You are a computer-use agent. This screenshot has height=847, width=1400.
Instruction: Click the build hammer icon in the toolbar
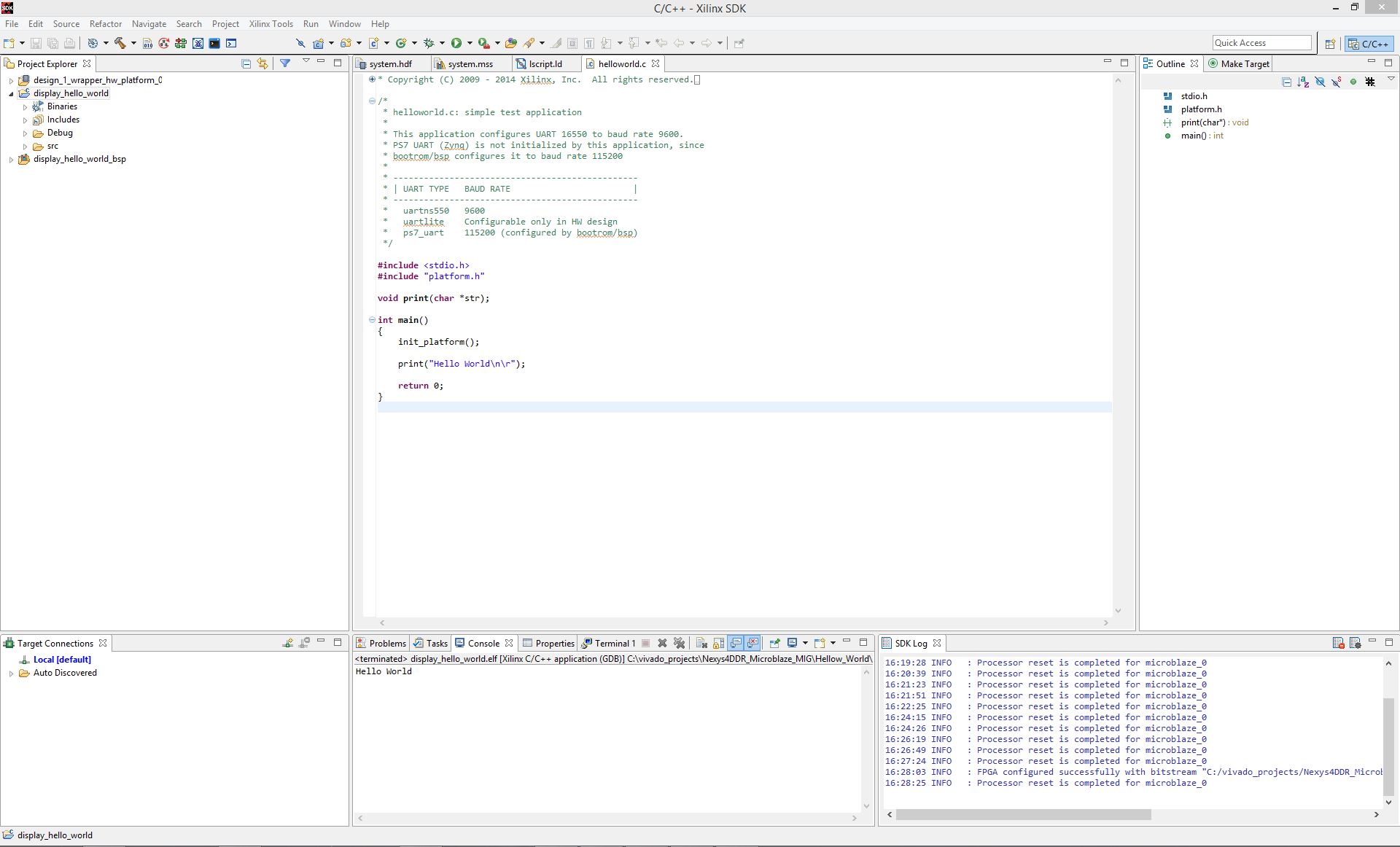pyautogui.click(x=120, y=43)
